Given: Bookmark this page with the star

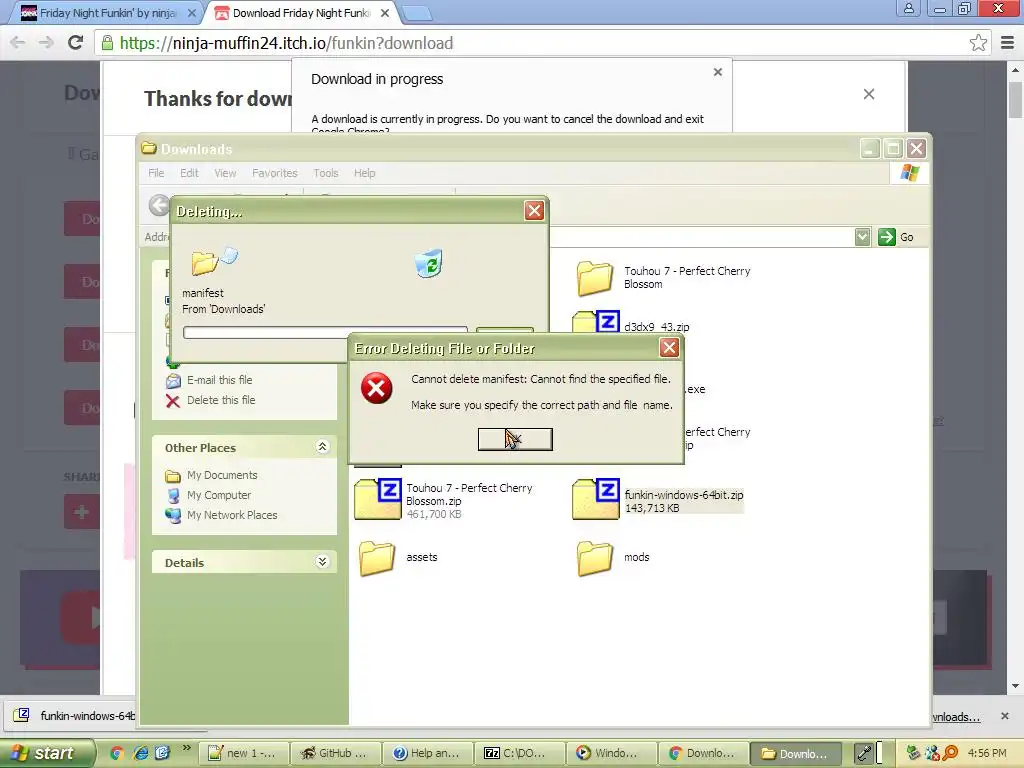Looking at the screenshot, I should pos(978,43).
